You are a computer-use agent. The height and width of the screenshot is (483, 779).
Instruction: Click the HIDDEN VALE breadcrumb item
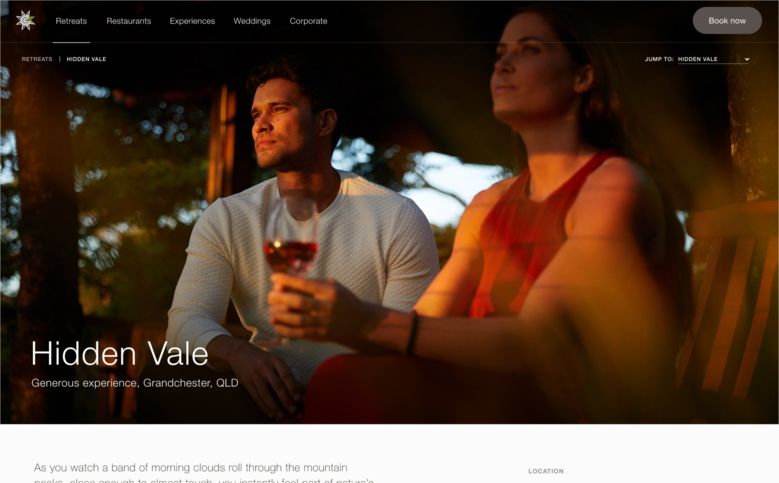point(86,59)
